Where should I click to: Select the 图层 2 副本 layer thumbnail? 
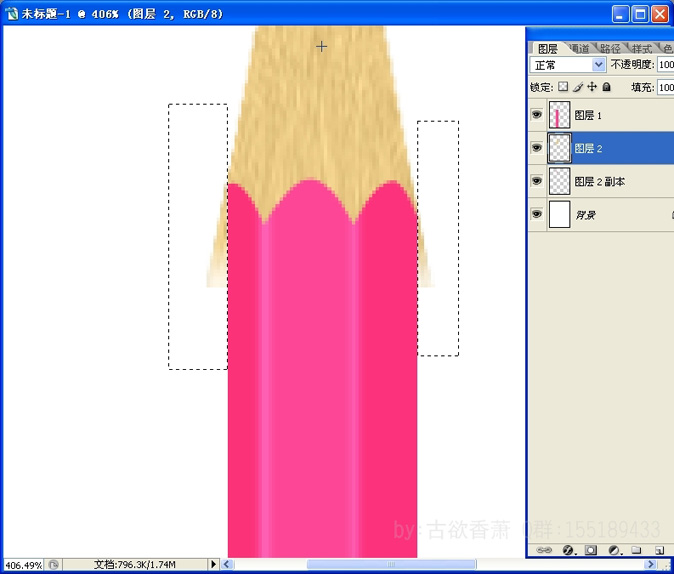[x=560, y=181]
